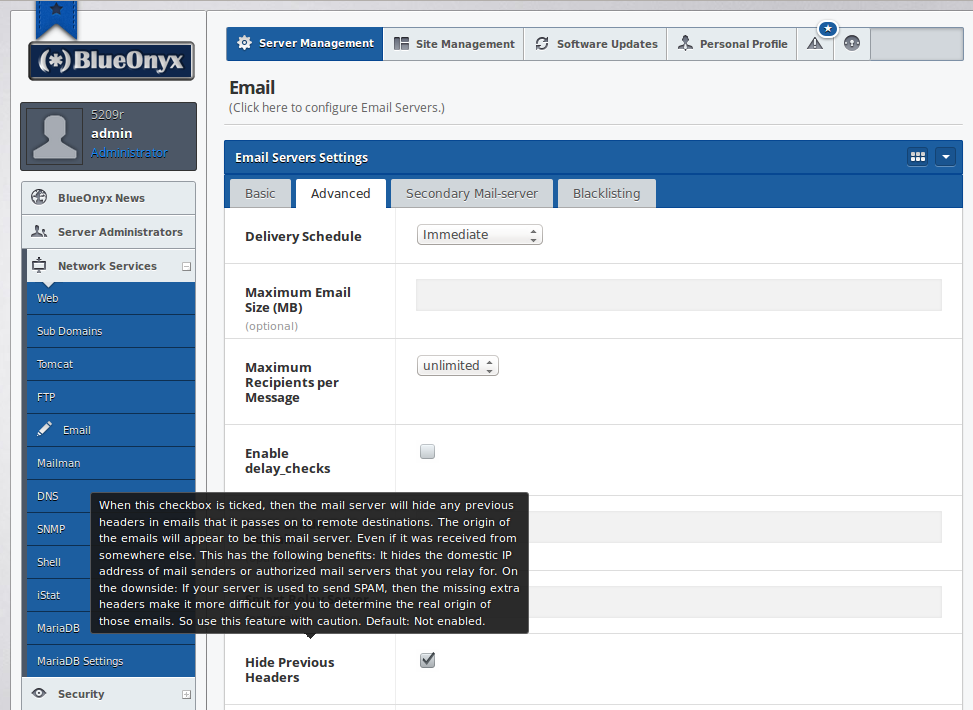Viewport: 973px width, 710px height.
Task: Open MariaDB Settings page
Action: [x=111, y=661]
